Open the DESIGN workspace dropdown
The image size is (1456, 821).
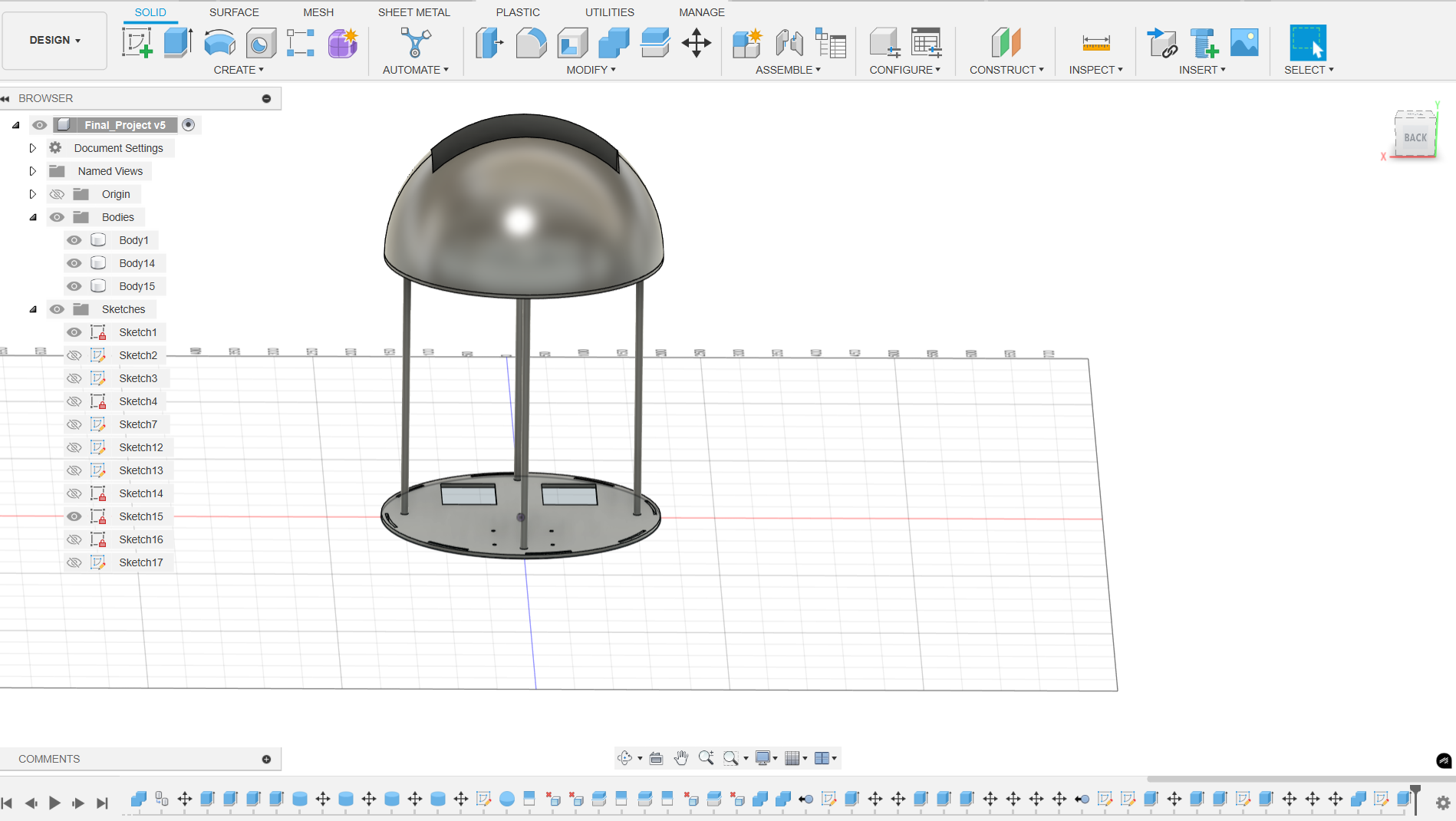(54, 40)
